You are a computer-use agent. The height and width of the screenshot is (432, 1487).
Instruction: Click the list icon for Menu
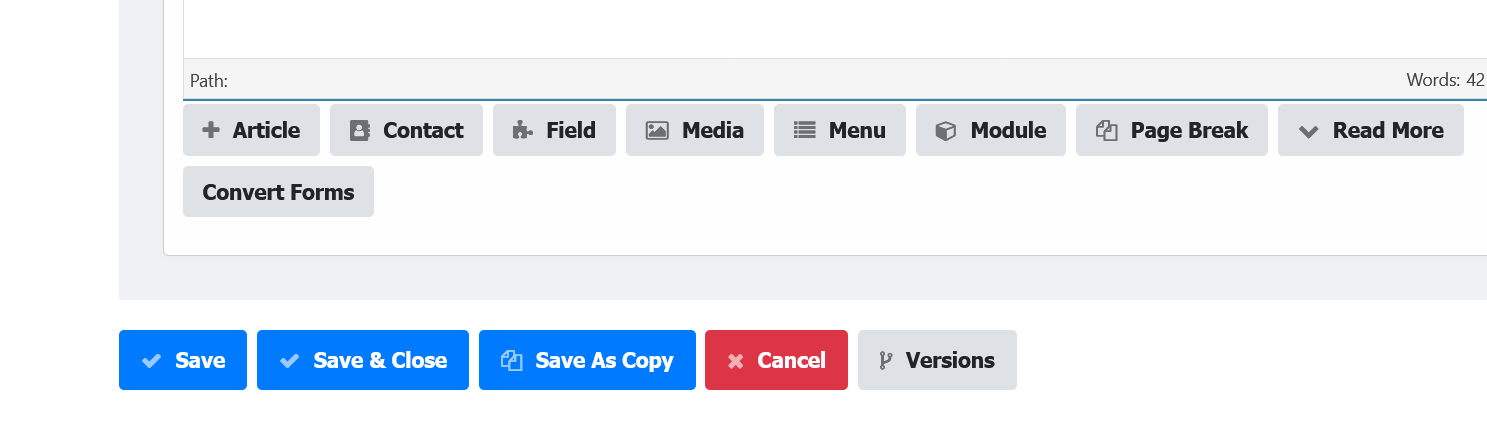pos(804,131)
